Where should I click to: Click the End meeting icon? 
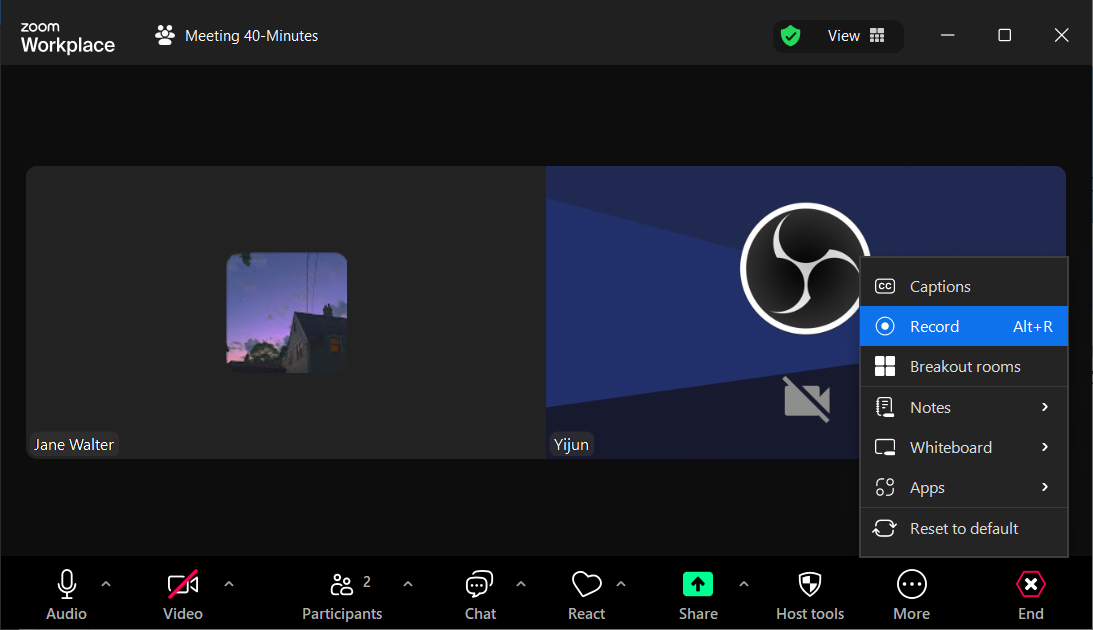click(x=1030, y=585)
